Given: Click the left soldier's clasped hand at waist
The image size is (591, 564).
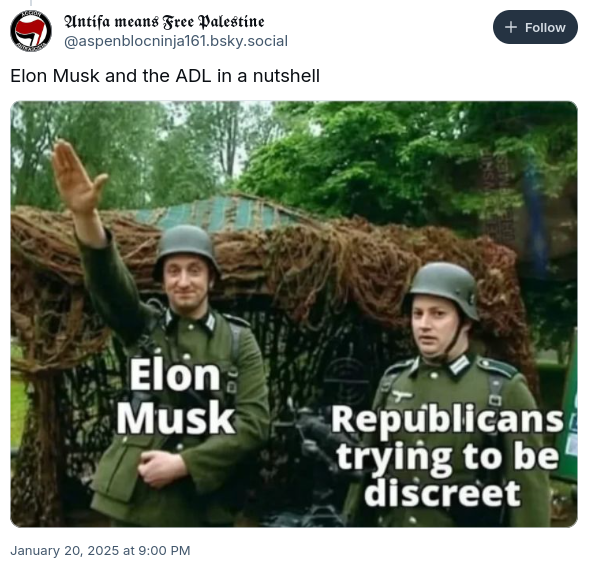Looking at the screenshot, I should tap(160, 468).
